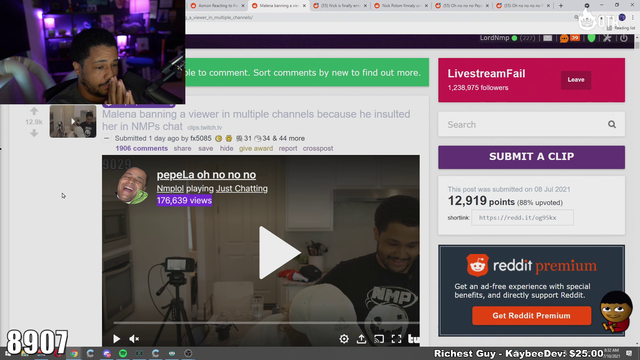Save the post with the save link
This screenshot has width=640, height=360.
click(x=206, y=148)
